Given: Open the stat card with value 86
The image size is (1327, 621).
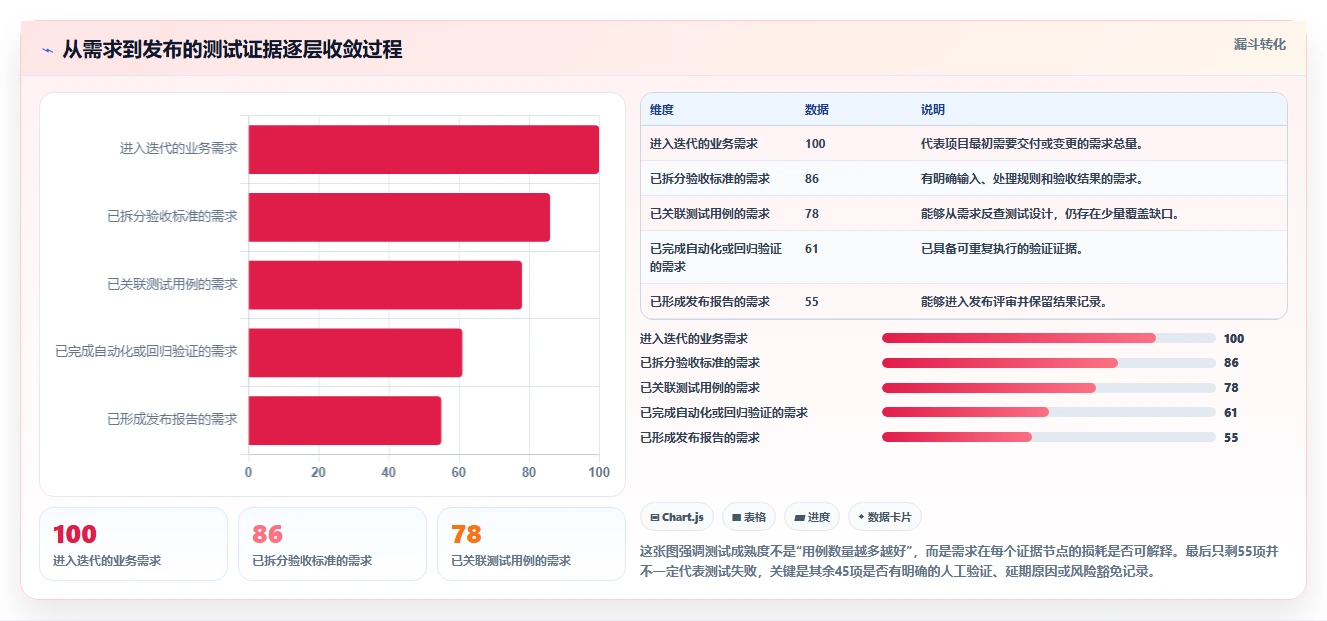Looking at the screenshot, I should coord(332,544).
